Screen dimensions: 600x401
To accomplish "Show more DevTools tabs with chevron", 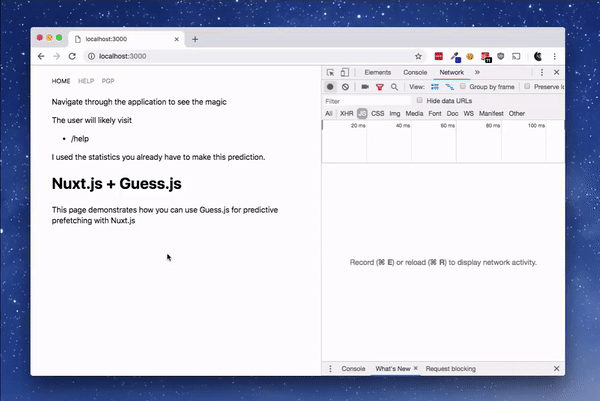I will click(477, 72).
